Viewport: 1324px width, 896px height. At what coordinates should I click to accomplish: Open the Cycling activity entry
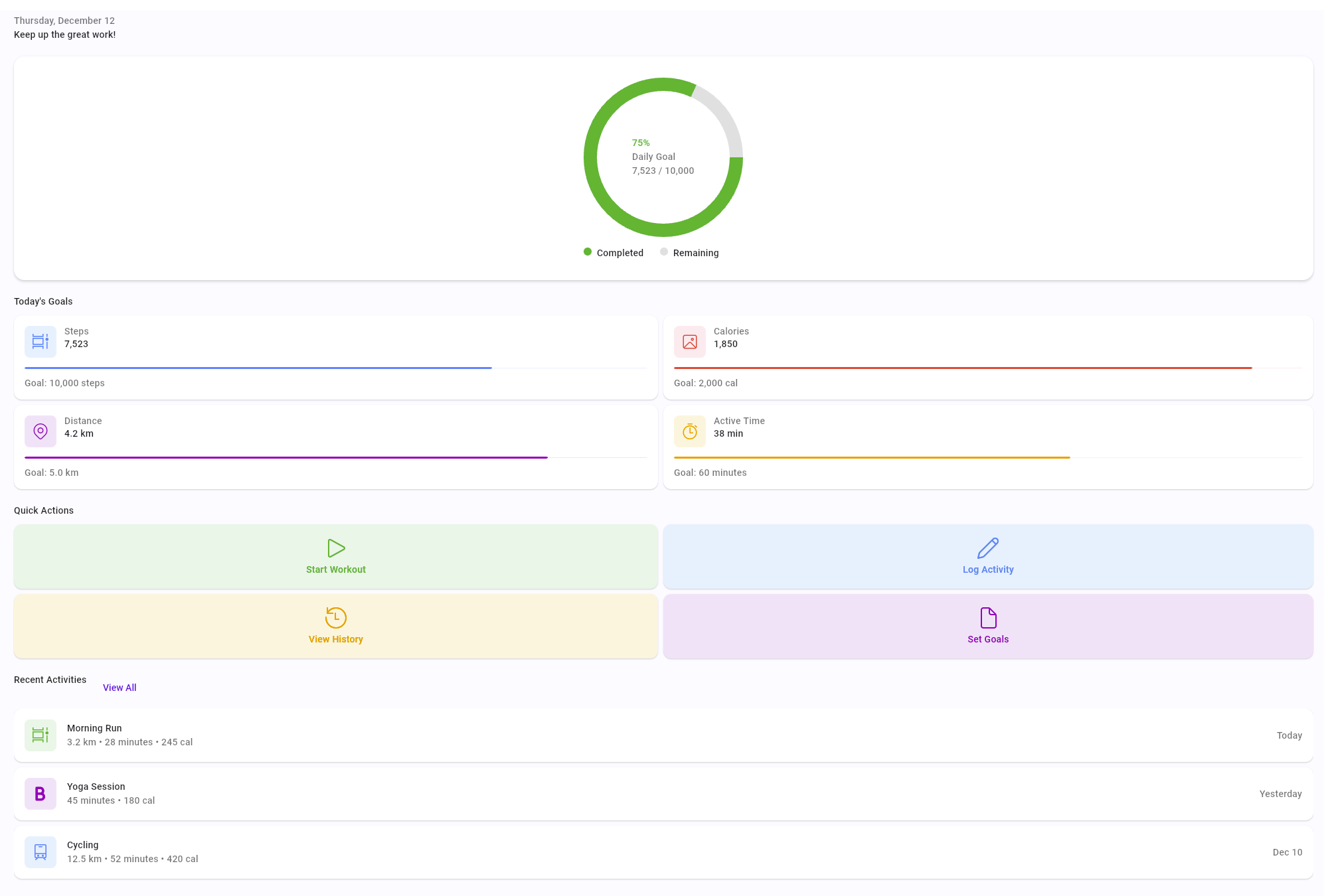[663, 852]
